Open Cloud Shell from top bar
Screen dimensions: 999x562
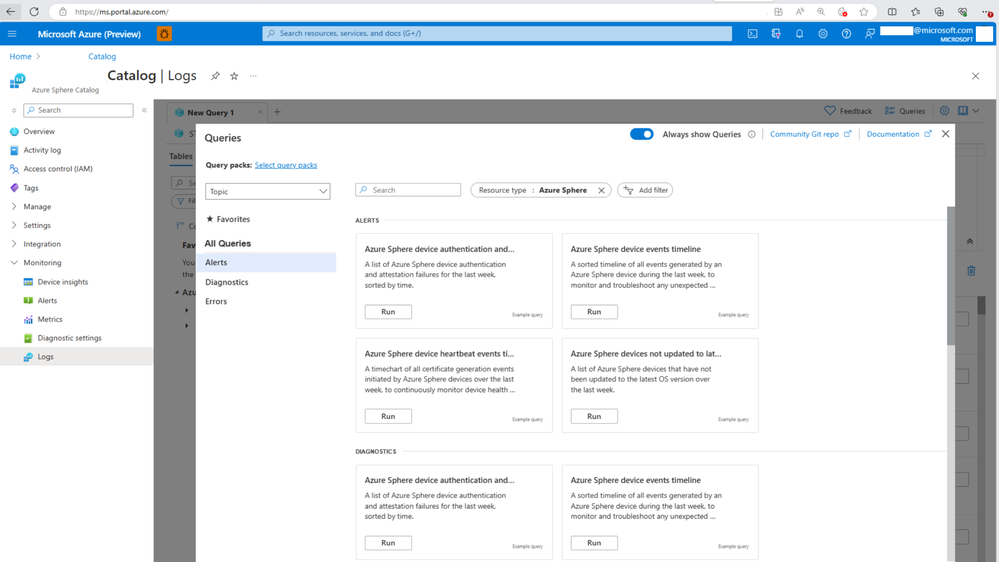(752, 34)
